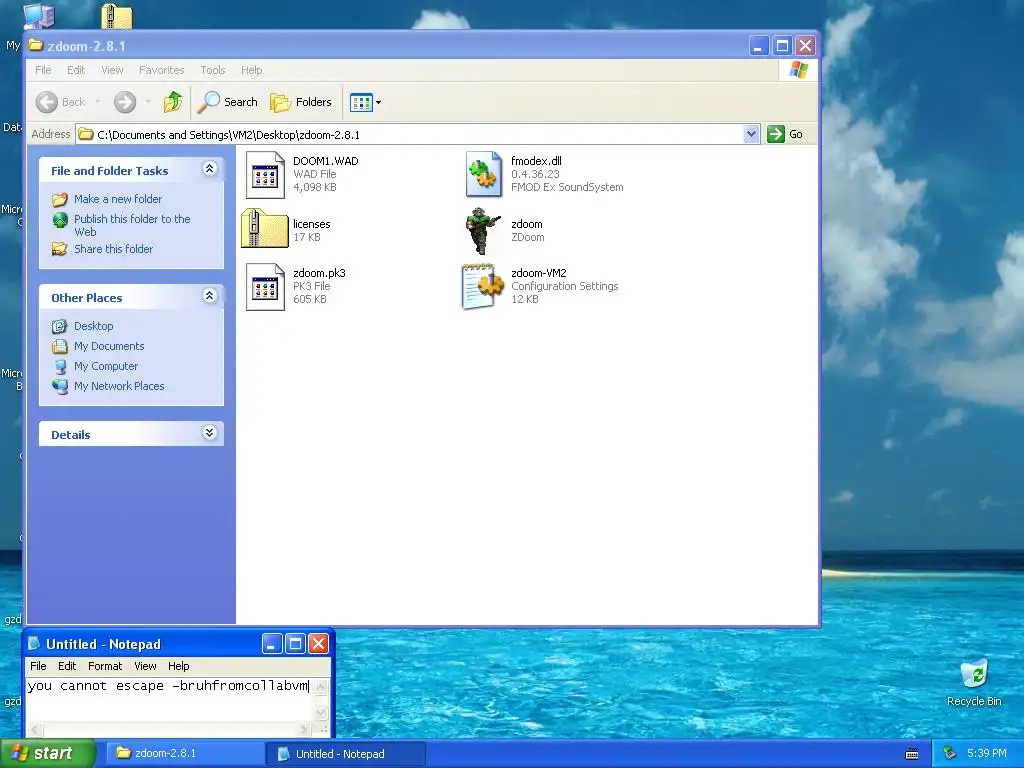This screenshot has width=1024, height=768.
Task: Click the Make a new folder icon
Action: coord(59,199)
